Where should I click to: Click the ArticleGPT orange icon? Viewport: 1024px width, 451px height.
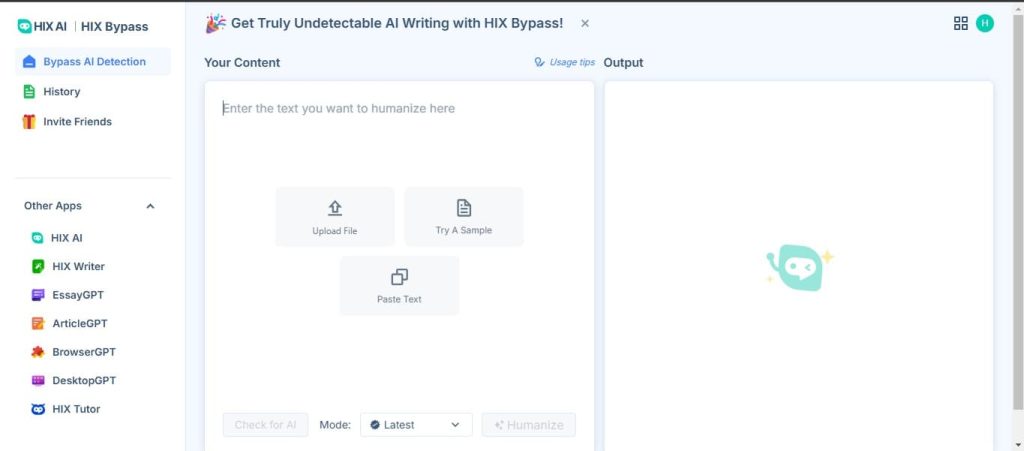38,323
